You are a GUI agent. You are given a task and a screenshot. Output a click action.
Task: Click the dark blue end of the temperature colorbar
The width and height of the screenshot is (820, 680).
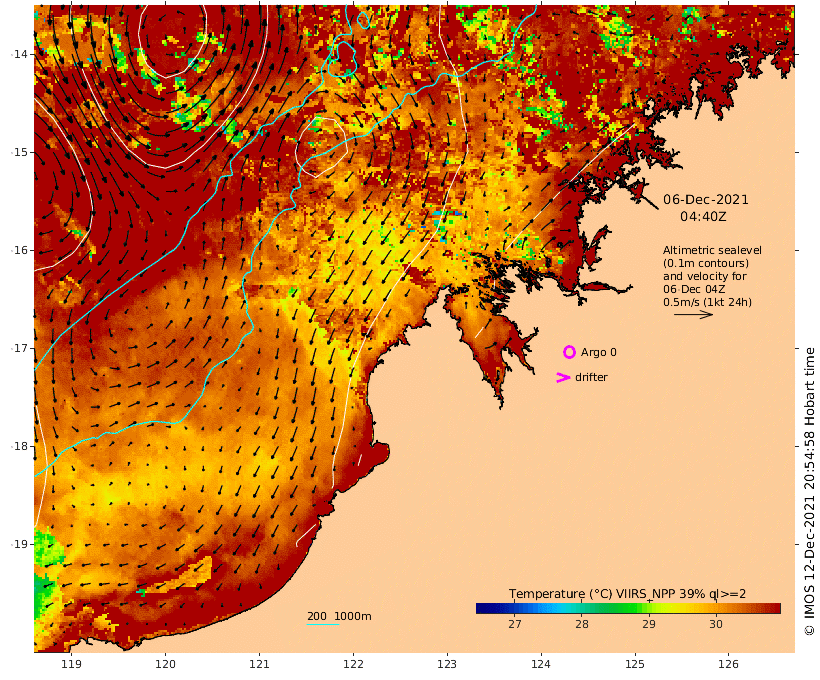coord(484,608)
